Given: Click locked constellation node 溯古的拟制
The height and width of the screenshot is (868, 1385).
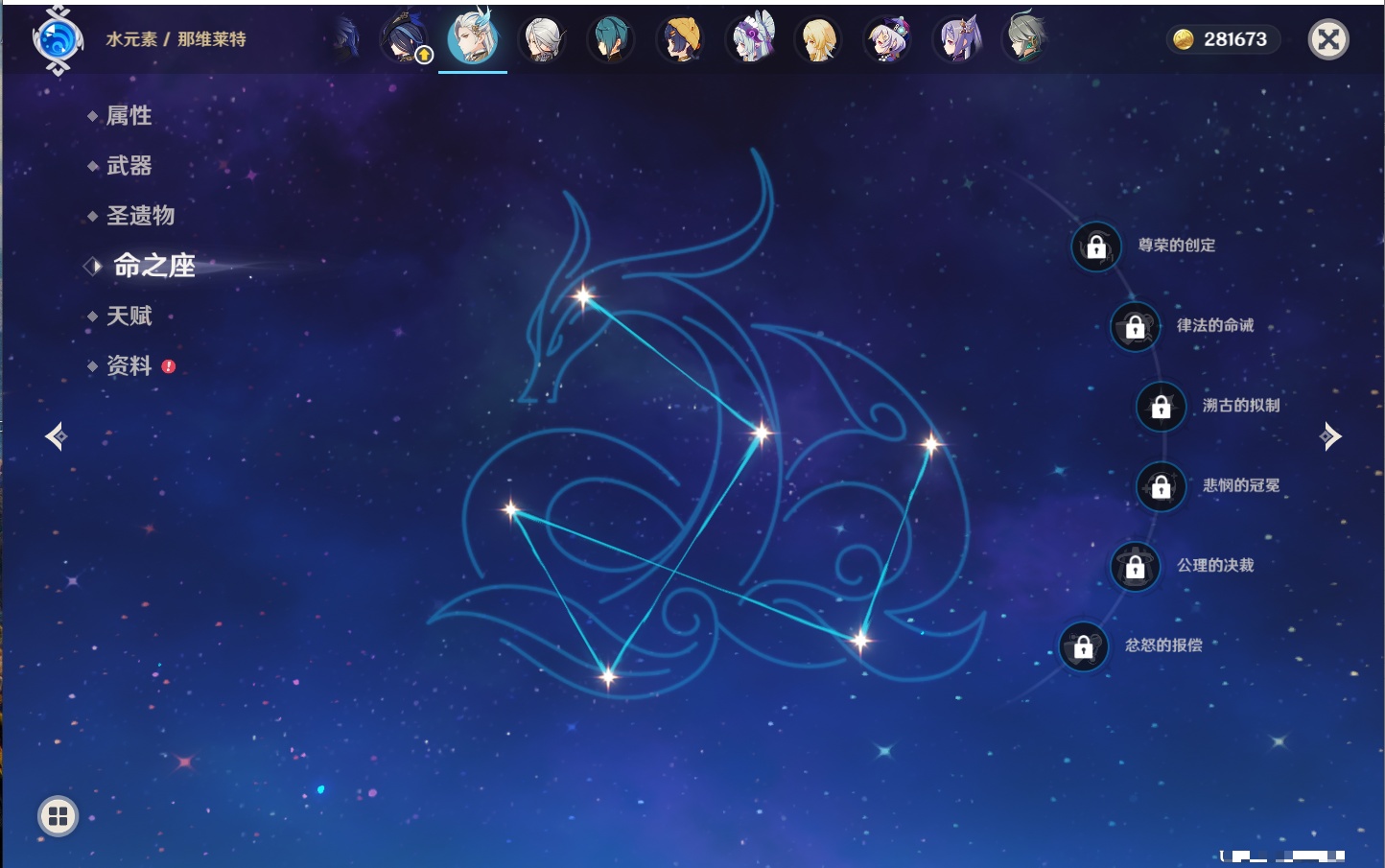Looking at the screenshot, I should [x=1161, y=407].
